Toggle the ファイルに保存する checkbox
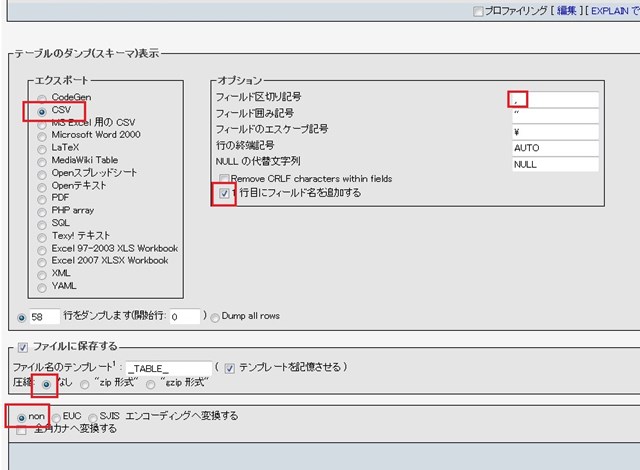 22,347
